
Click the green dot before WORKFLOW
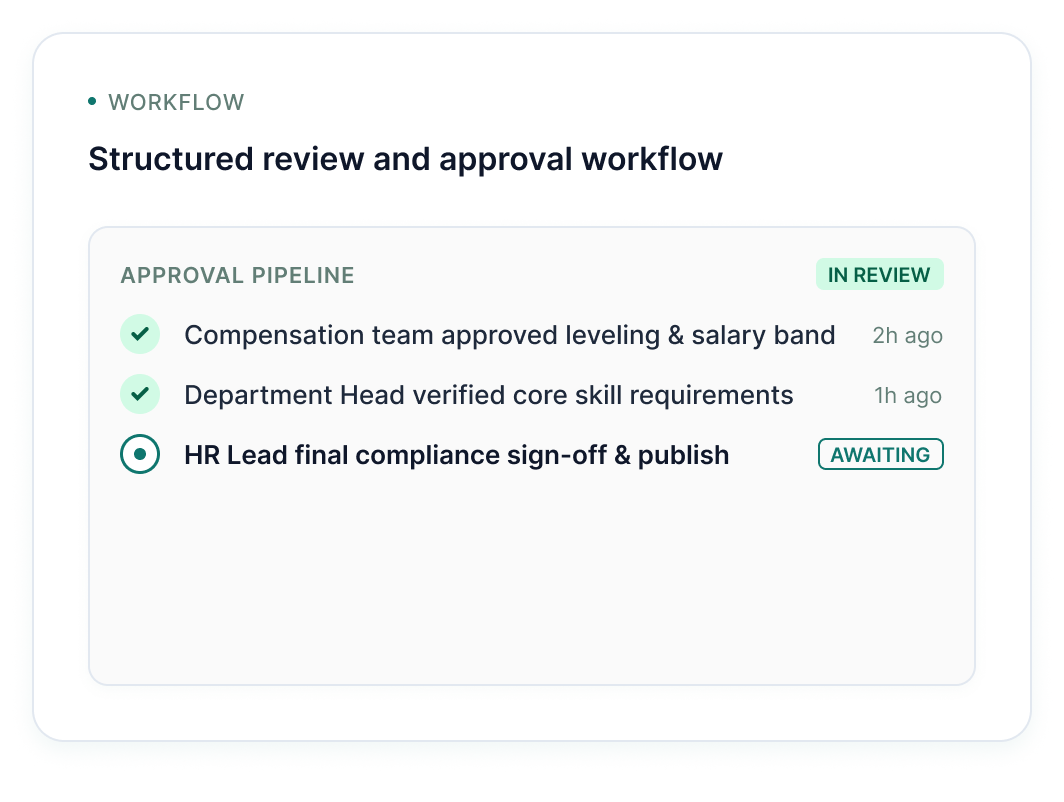coord(92,102)
